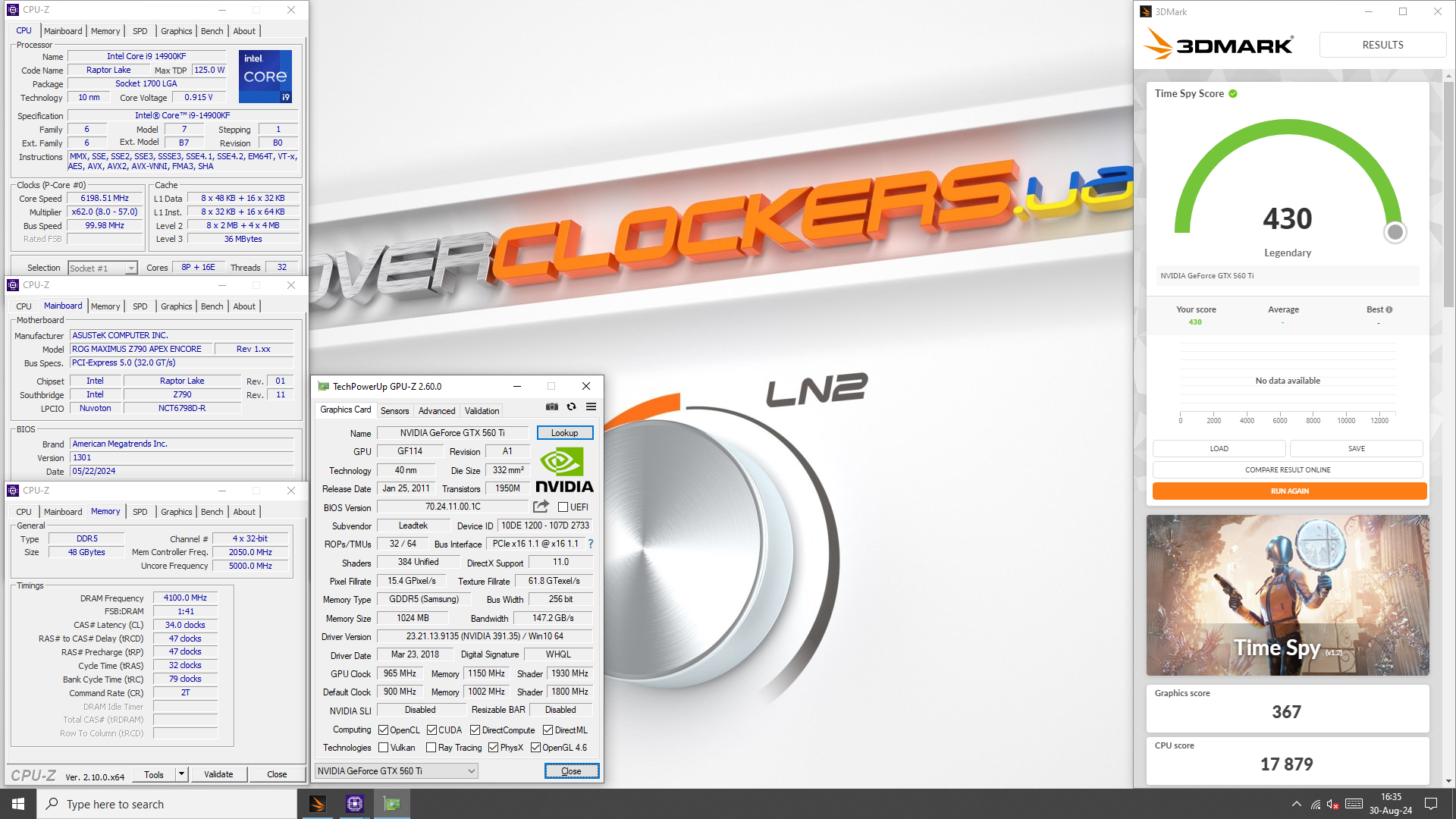The height and width of the screenshot is (819, 1456).
Task: Show hidden system tray icons
Action: (x=1297, y=804)
